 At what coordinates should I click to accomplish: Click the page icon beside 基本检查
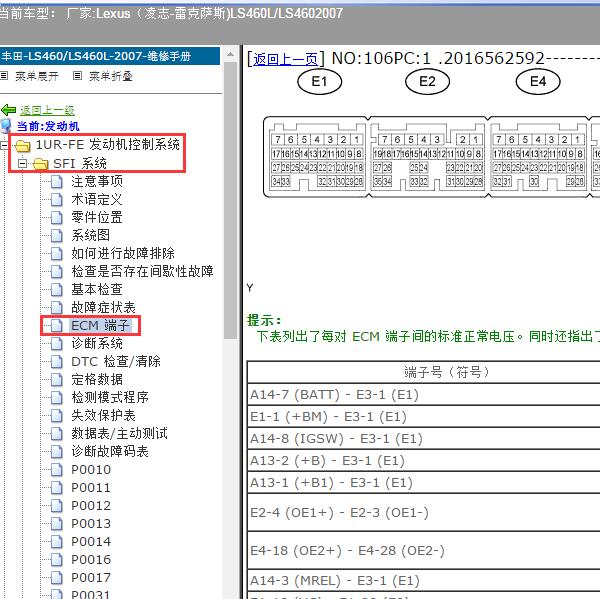(x=57, y=289)
